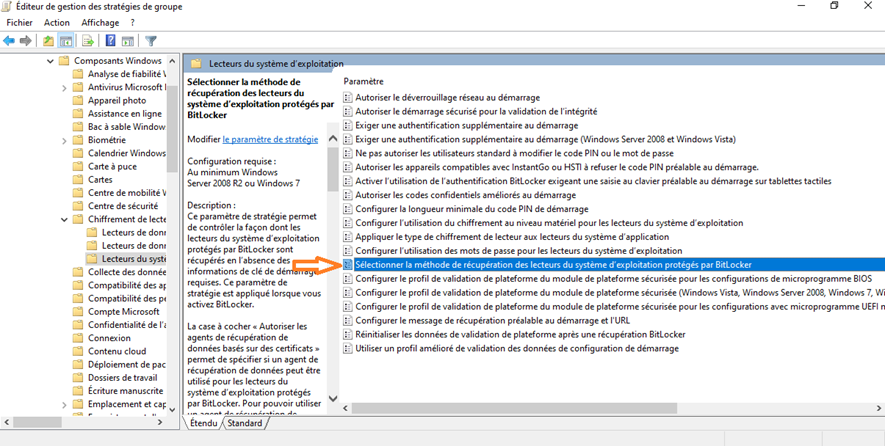Image resolution: width=885 pixels, height=446 pixels.
Task: Click the folder icon beside Appareil photo
Action: [78, 100]
